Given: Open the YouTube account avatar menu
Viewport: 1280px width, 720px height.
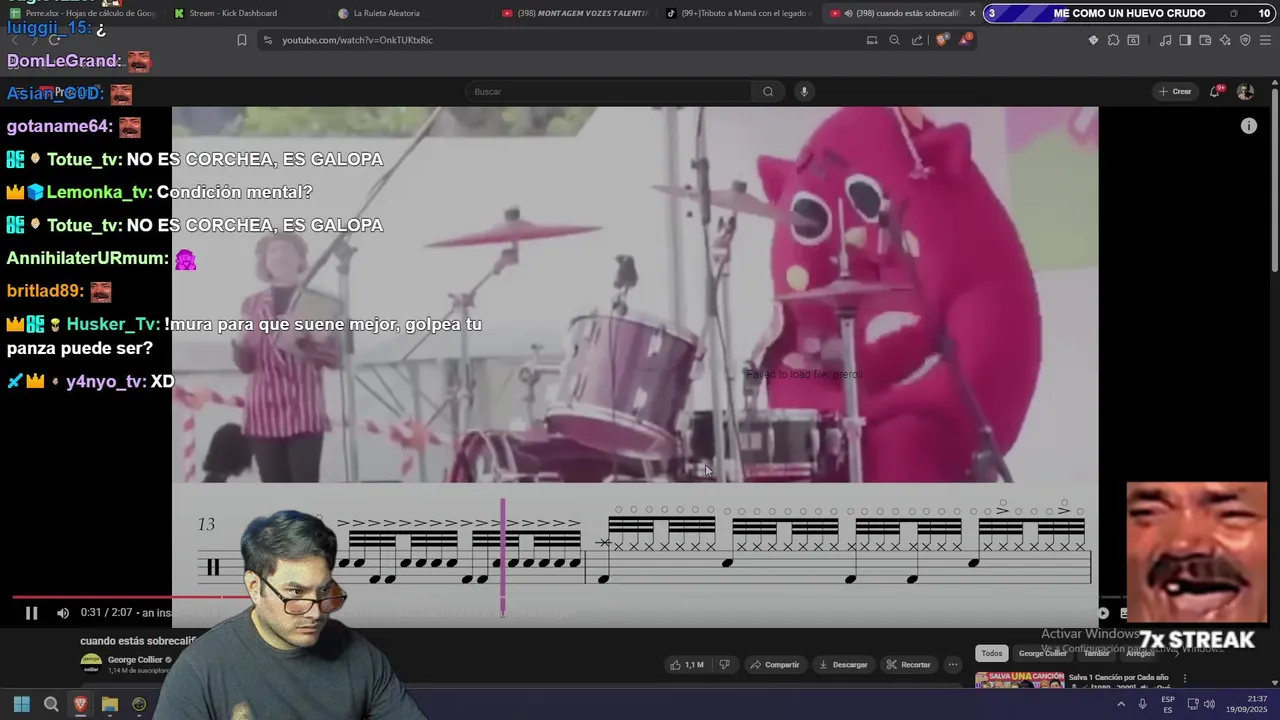Looking at the screenshot, I should click(x=1245, y=91).
